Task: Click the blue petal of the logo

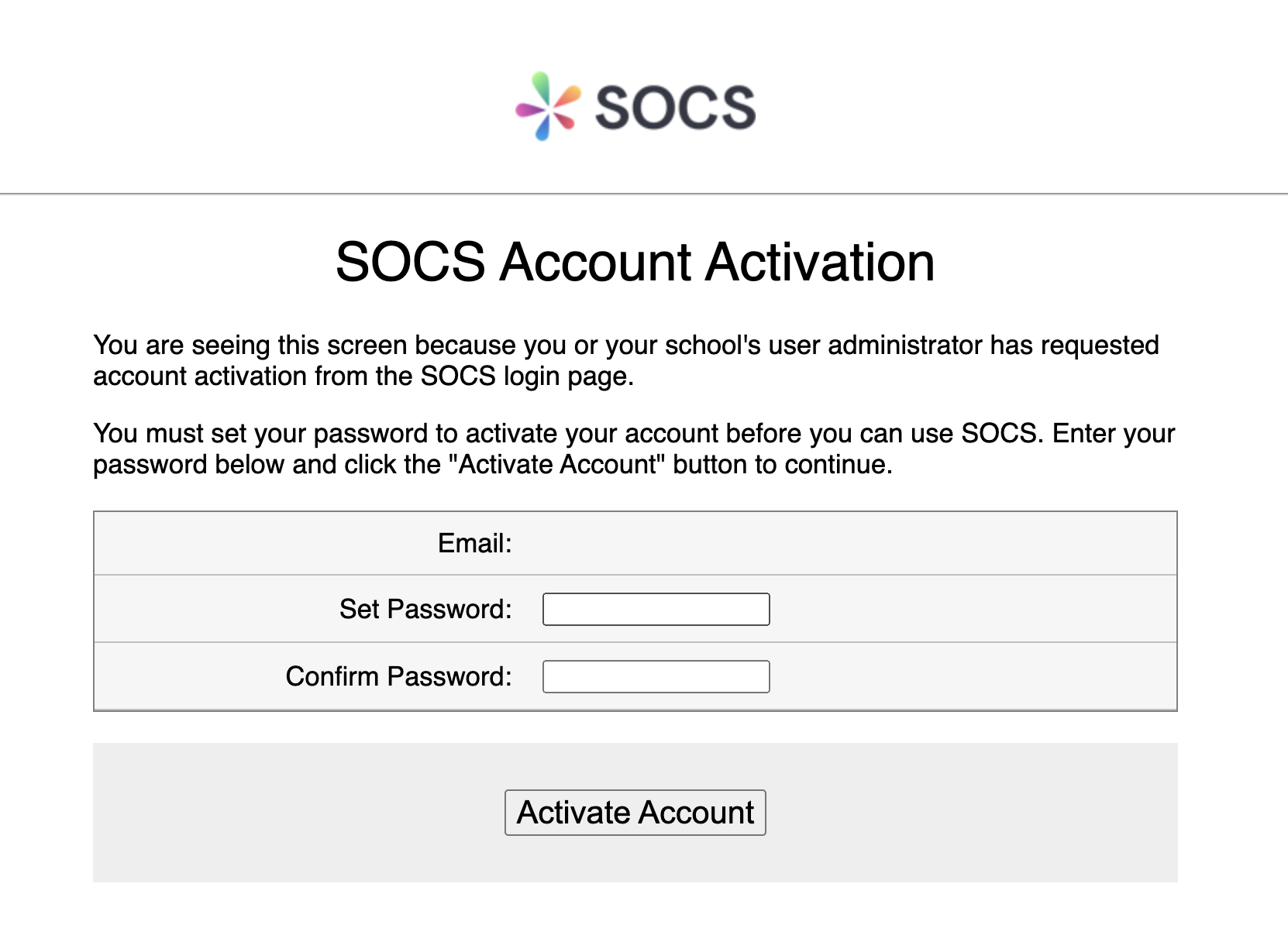Action: tap(542, 133)
